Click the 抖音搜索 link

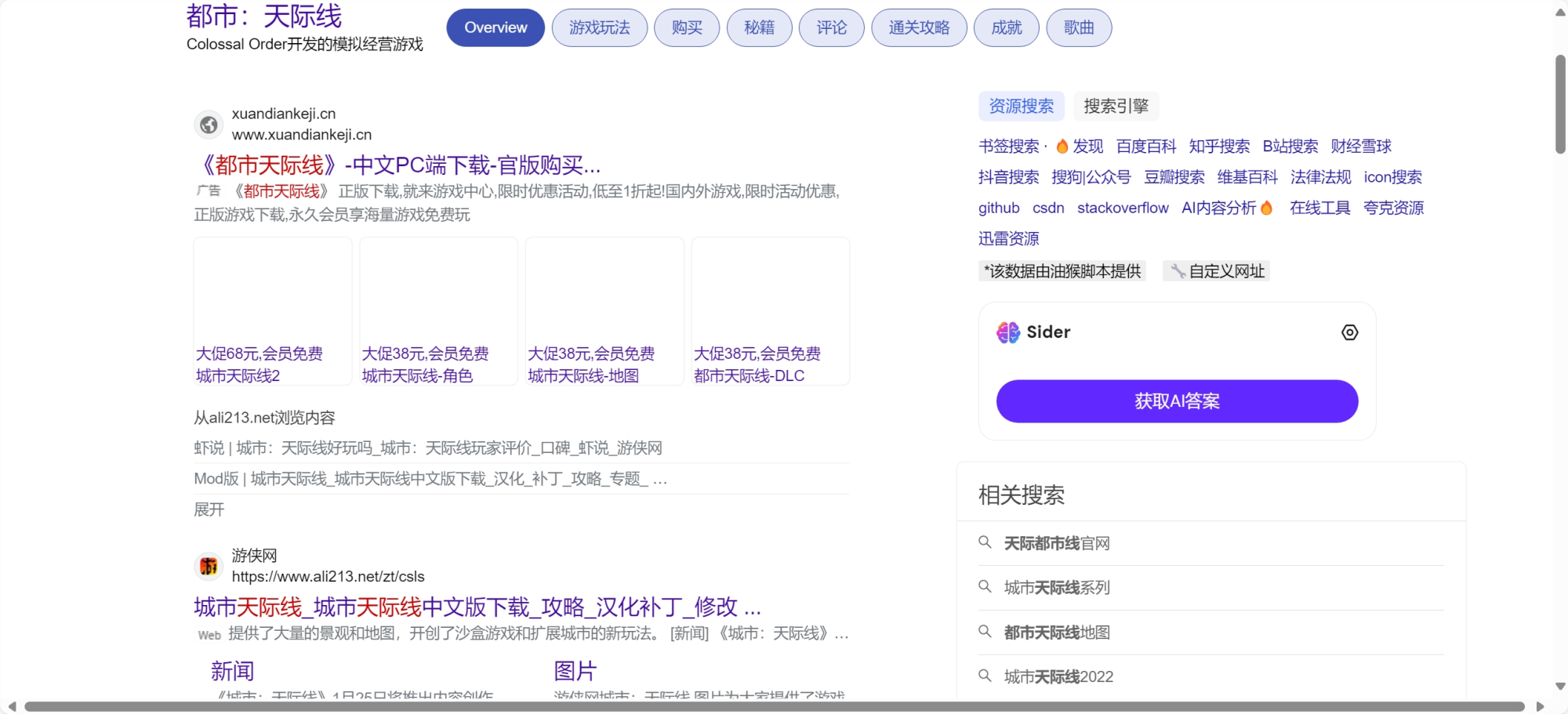tap(1009, 177)
